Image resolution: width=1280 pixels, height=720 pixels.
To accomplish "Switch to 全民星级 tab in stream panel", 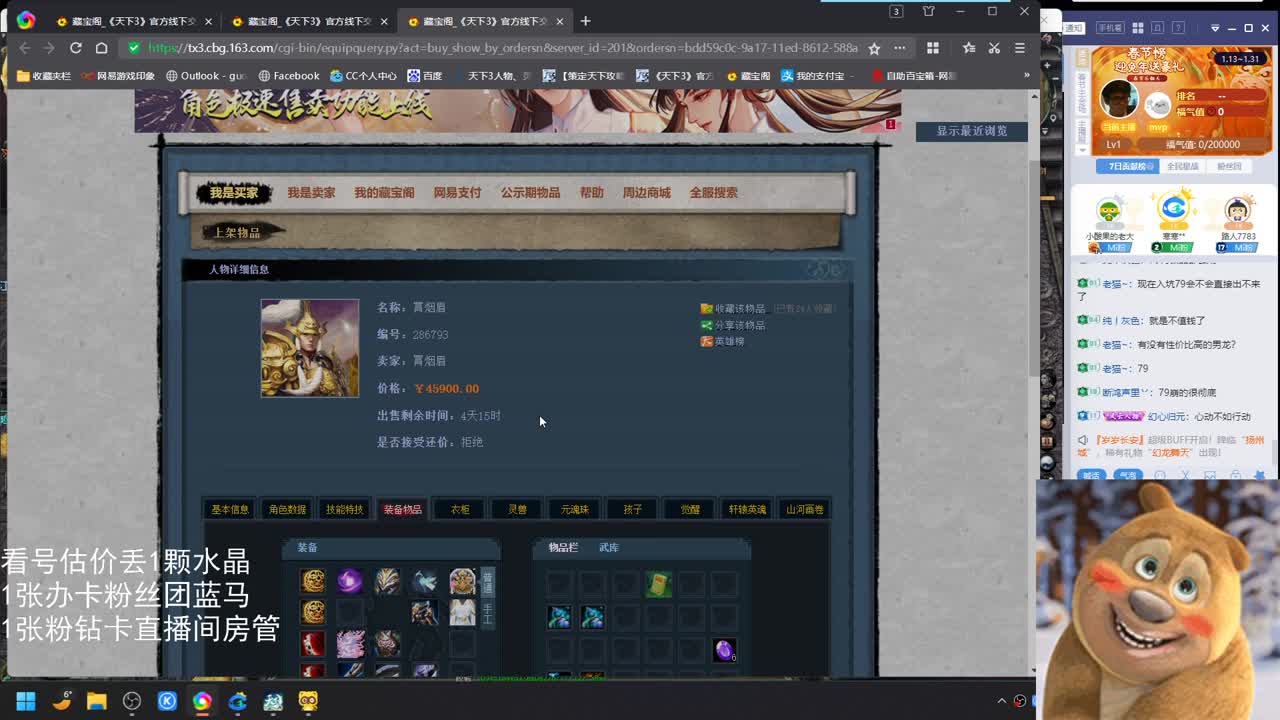I will pos(1182,166).
